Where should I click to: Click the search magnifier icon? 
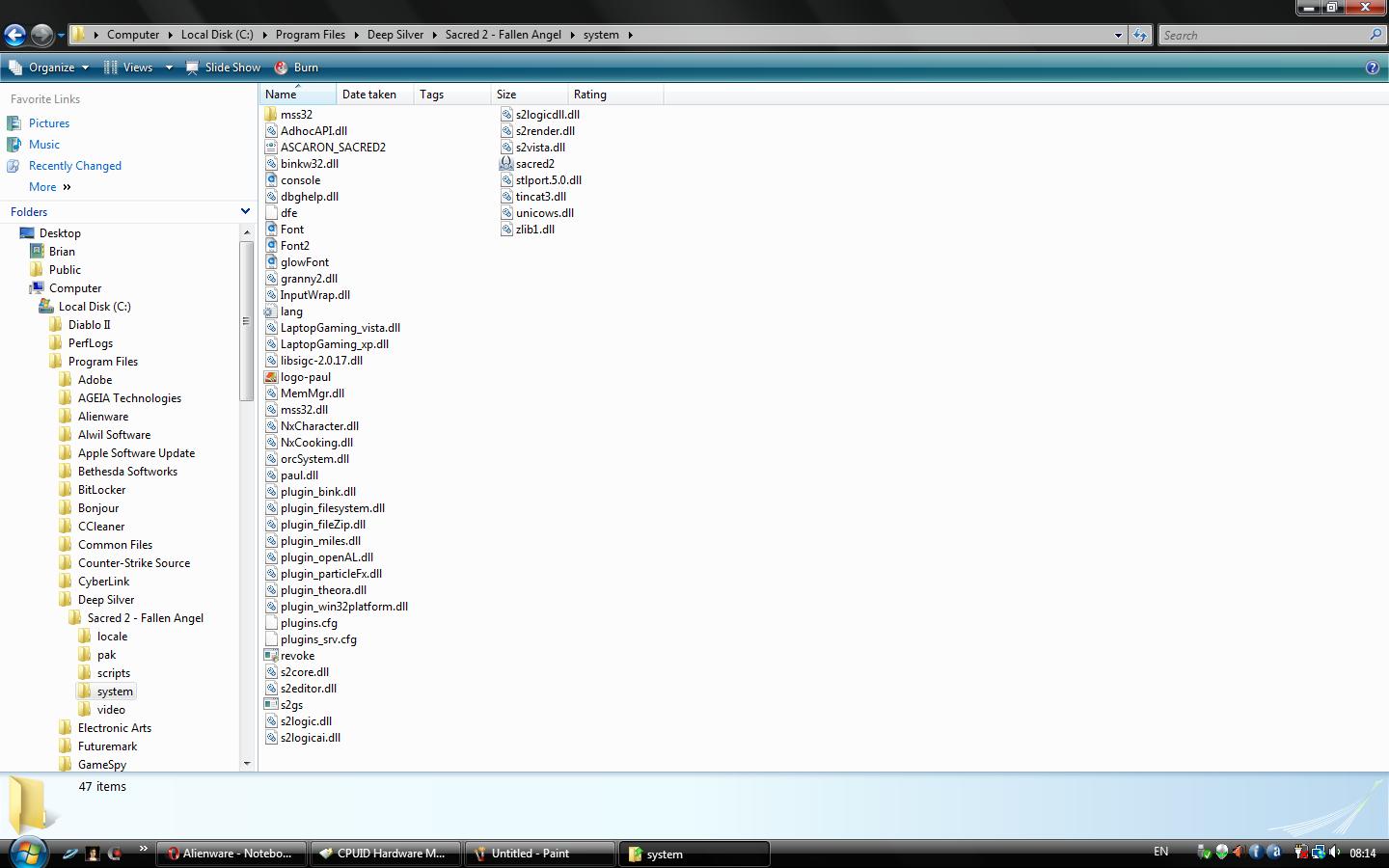1375,35
